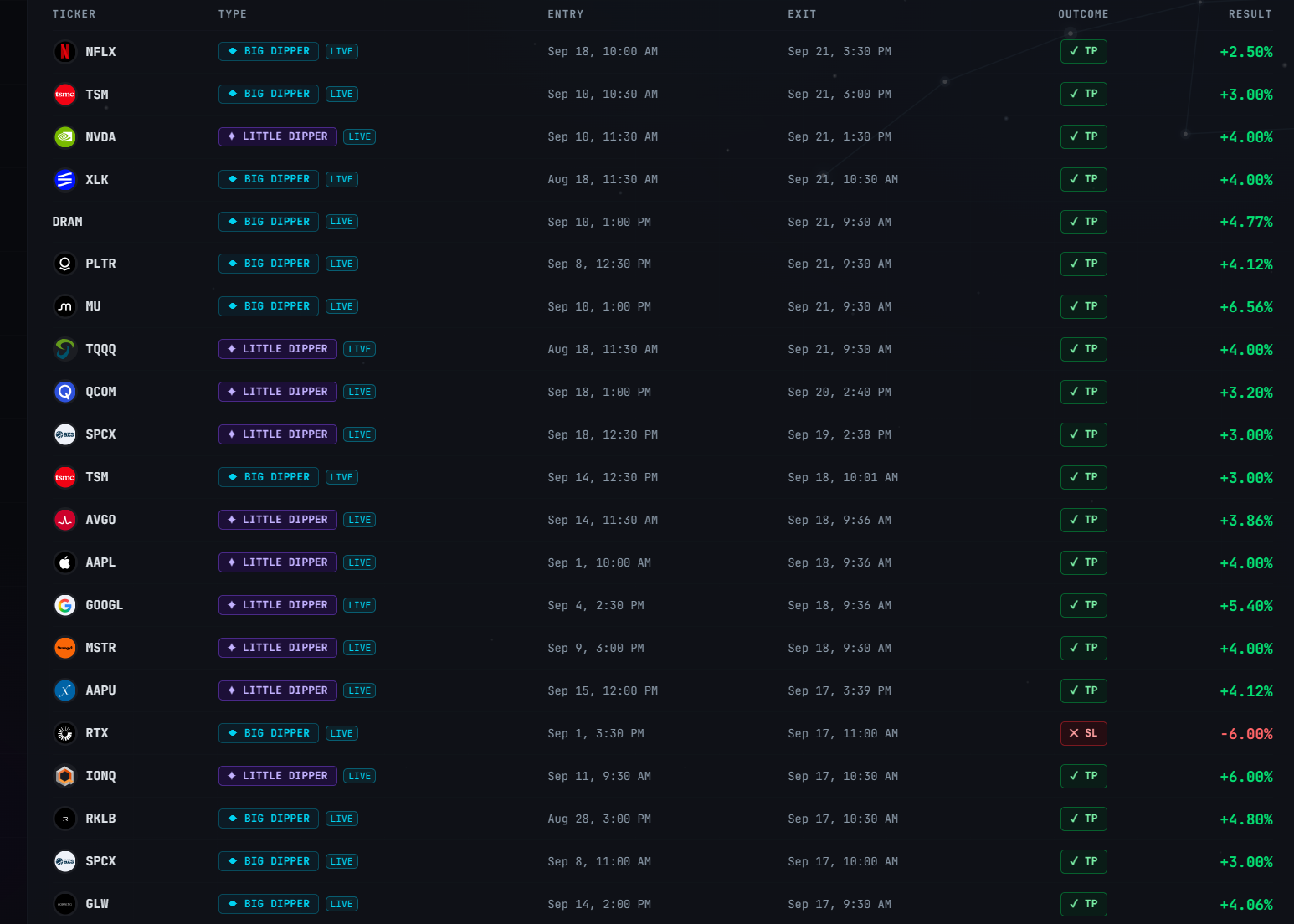Click the +3.86% result for AVGO
1294x924 pixels.
1246,521
